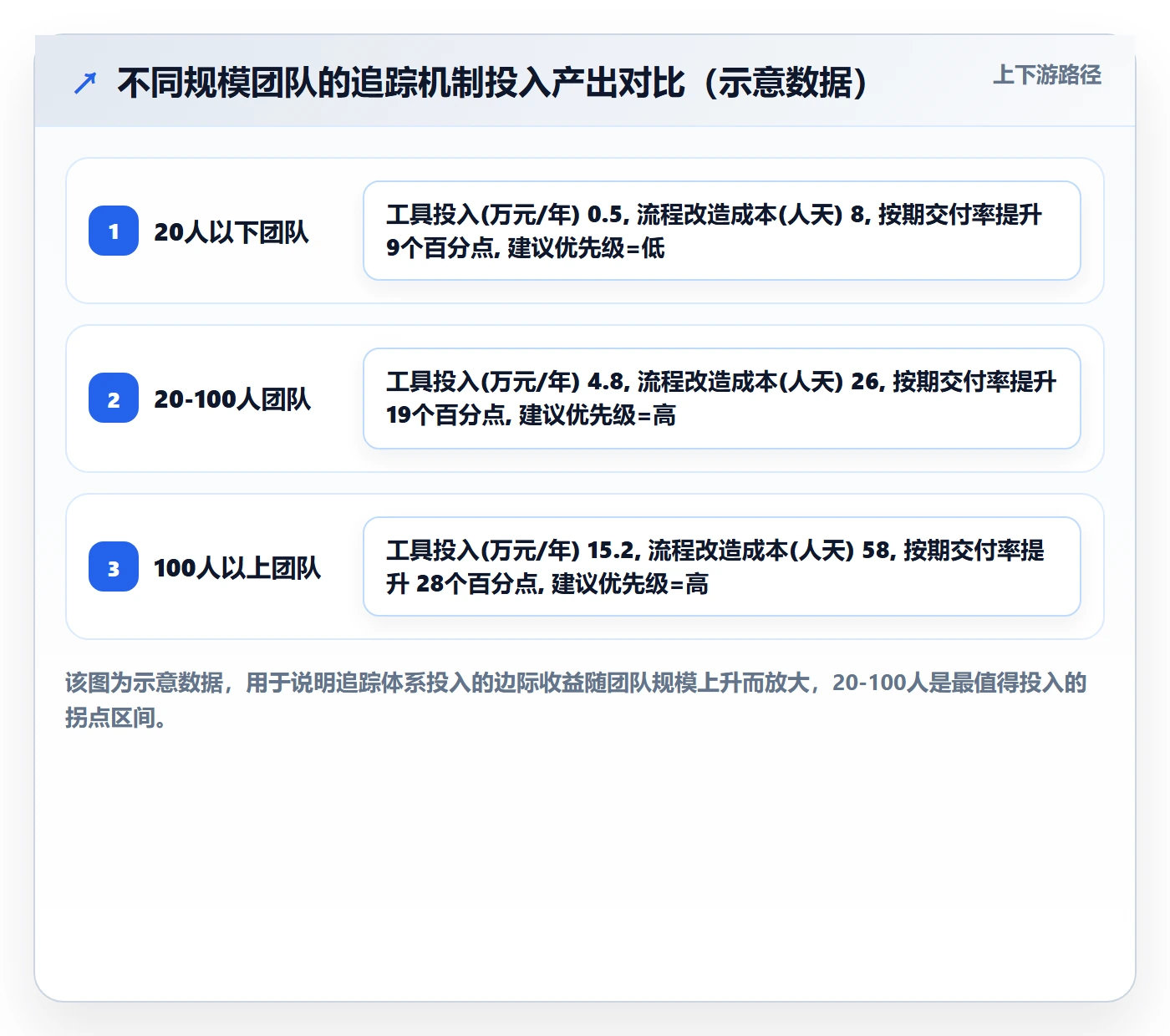Click the arrow icon beside the card title
1170x1036 pixels.
85,83
